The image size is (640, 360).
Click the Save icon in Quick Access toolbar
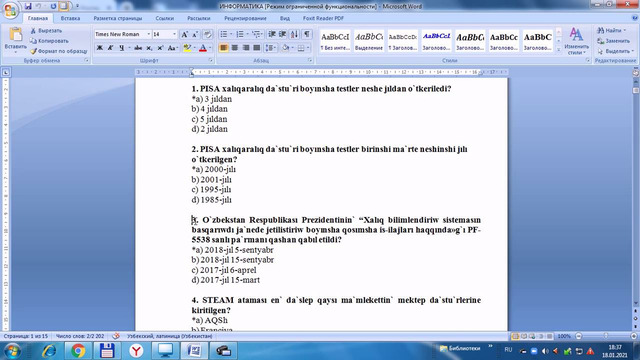(28, 6)
